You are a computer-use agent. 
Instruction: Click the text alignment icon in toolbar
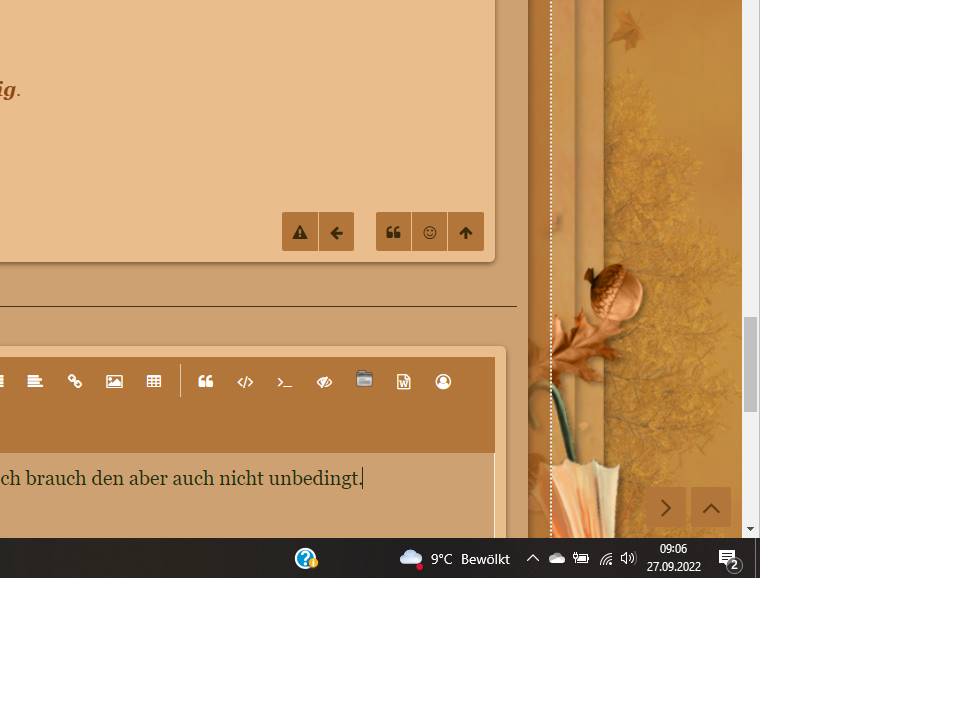[x=35, y=381]
